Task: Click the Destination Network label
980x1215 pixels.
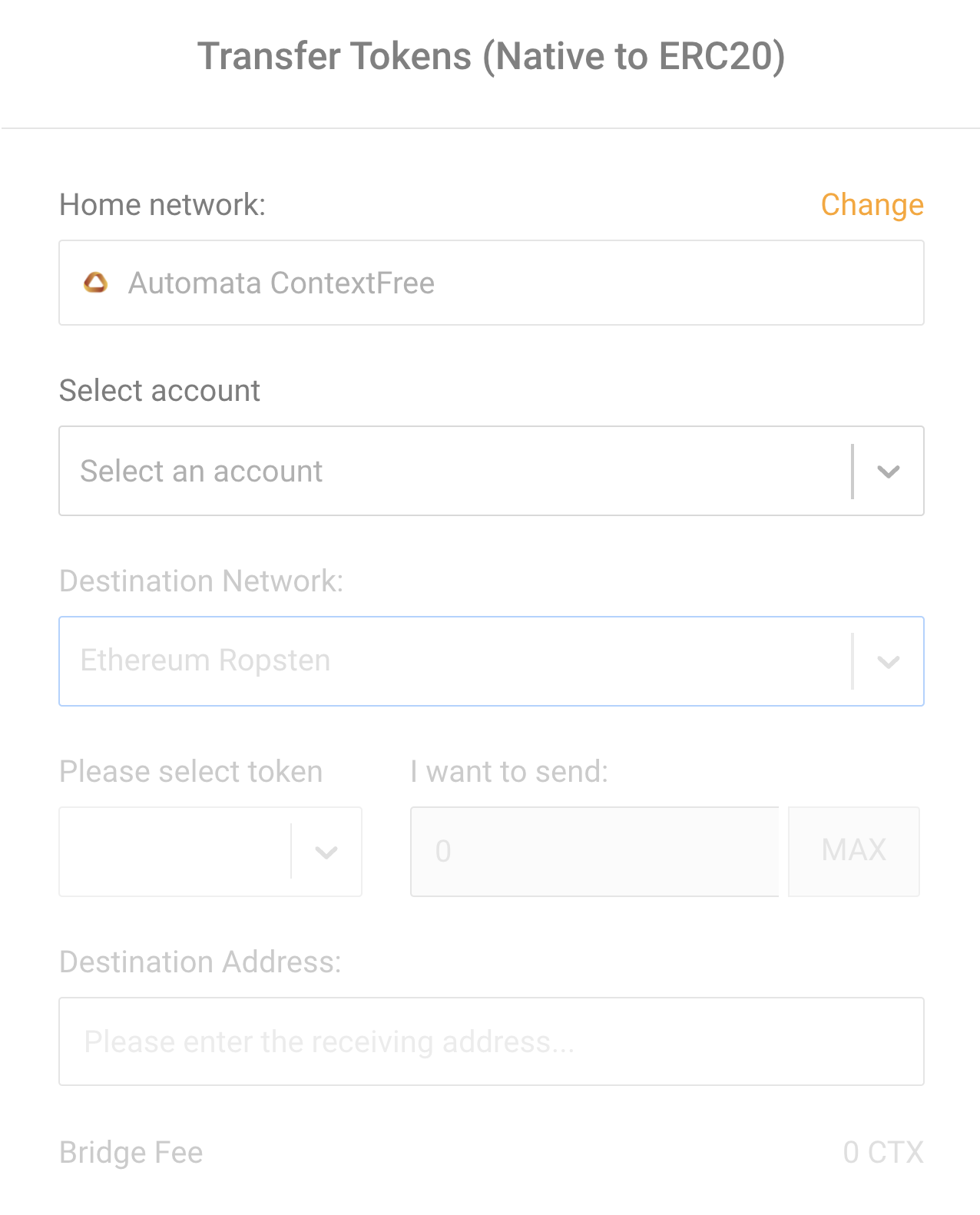Action: pos(201,581)
